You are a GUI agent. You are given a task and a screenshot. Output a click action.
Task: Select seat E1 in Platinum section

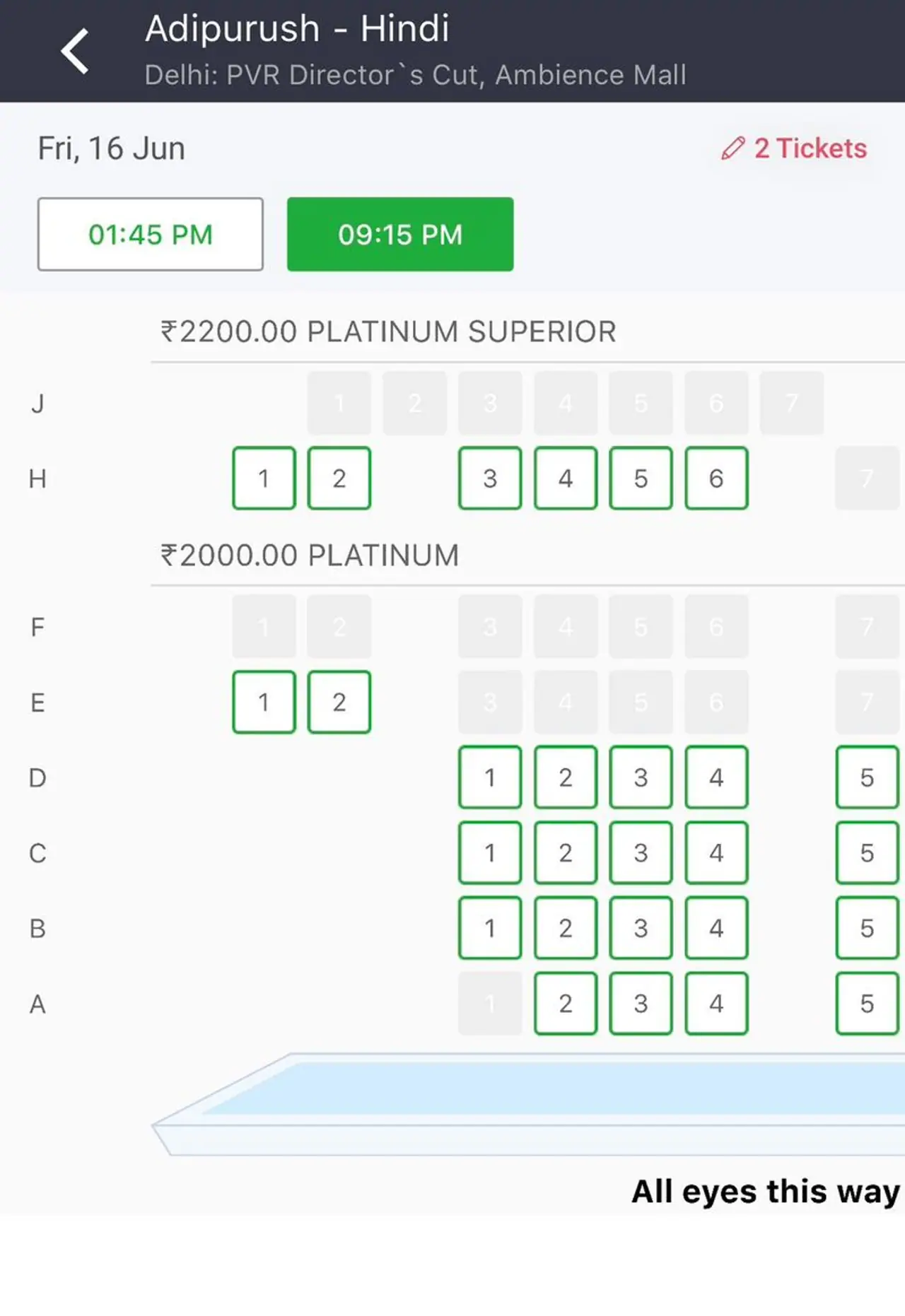pyautogui.click(x=264, y=702)
